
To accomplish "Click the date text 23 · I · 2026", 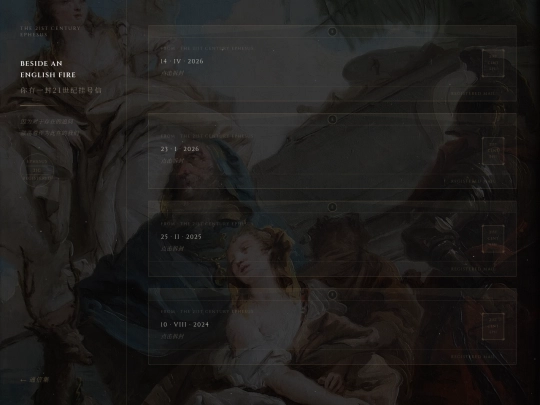I will [180, 149].
